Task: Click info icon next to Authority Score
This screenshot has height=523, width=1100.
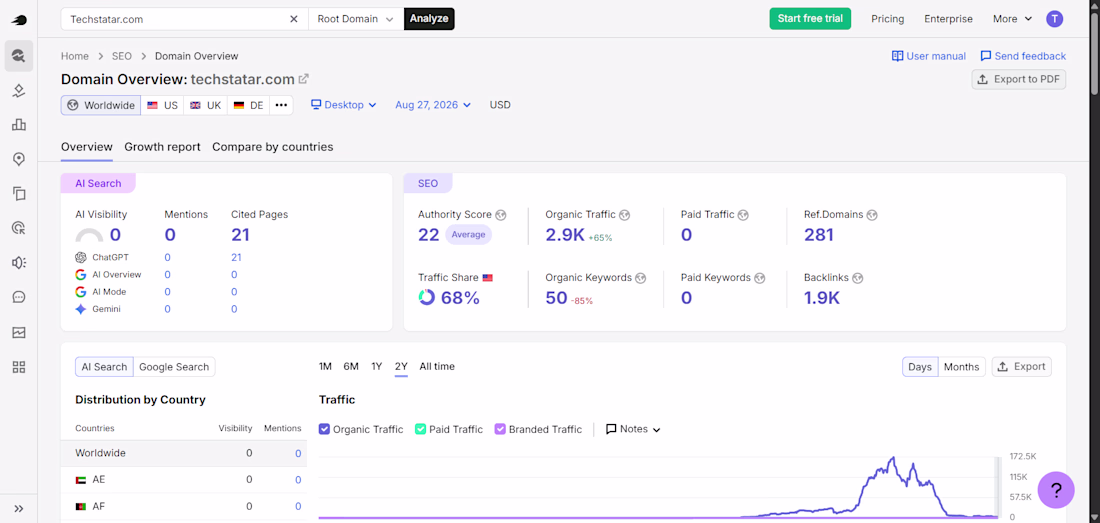Action: [500, 215]
